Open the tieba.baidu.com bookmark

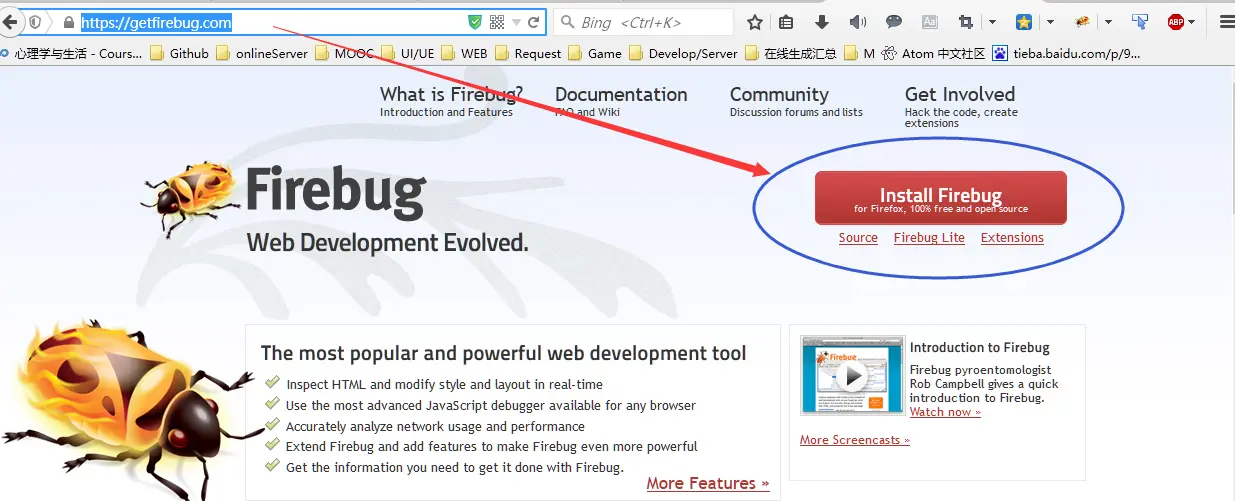click(1066, 53)
